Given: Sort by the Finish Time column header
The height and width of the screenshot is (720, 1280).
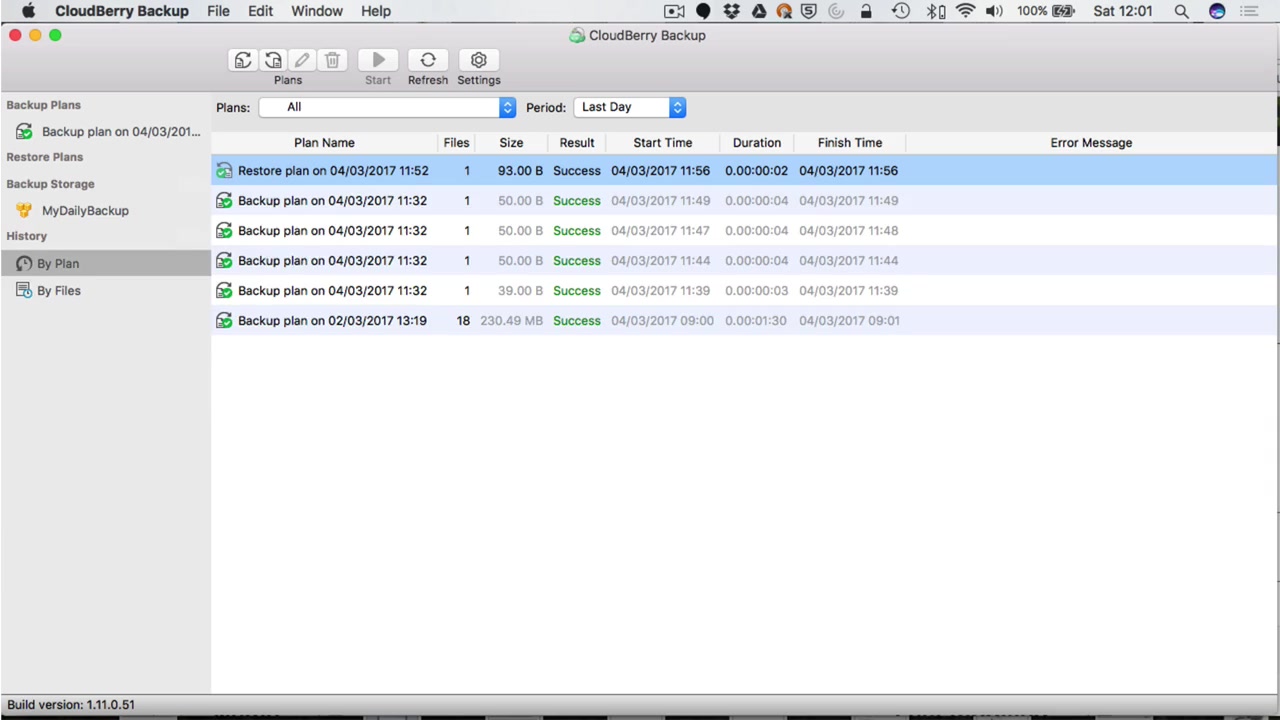Looking at the screenshot, I should [x=850, y=143].
